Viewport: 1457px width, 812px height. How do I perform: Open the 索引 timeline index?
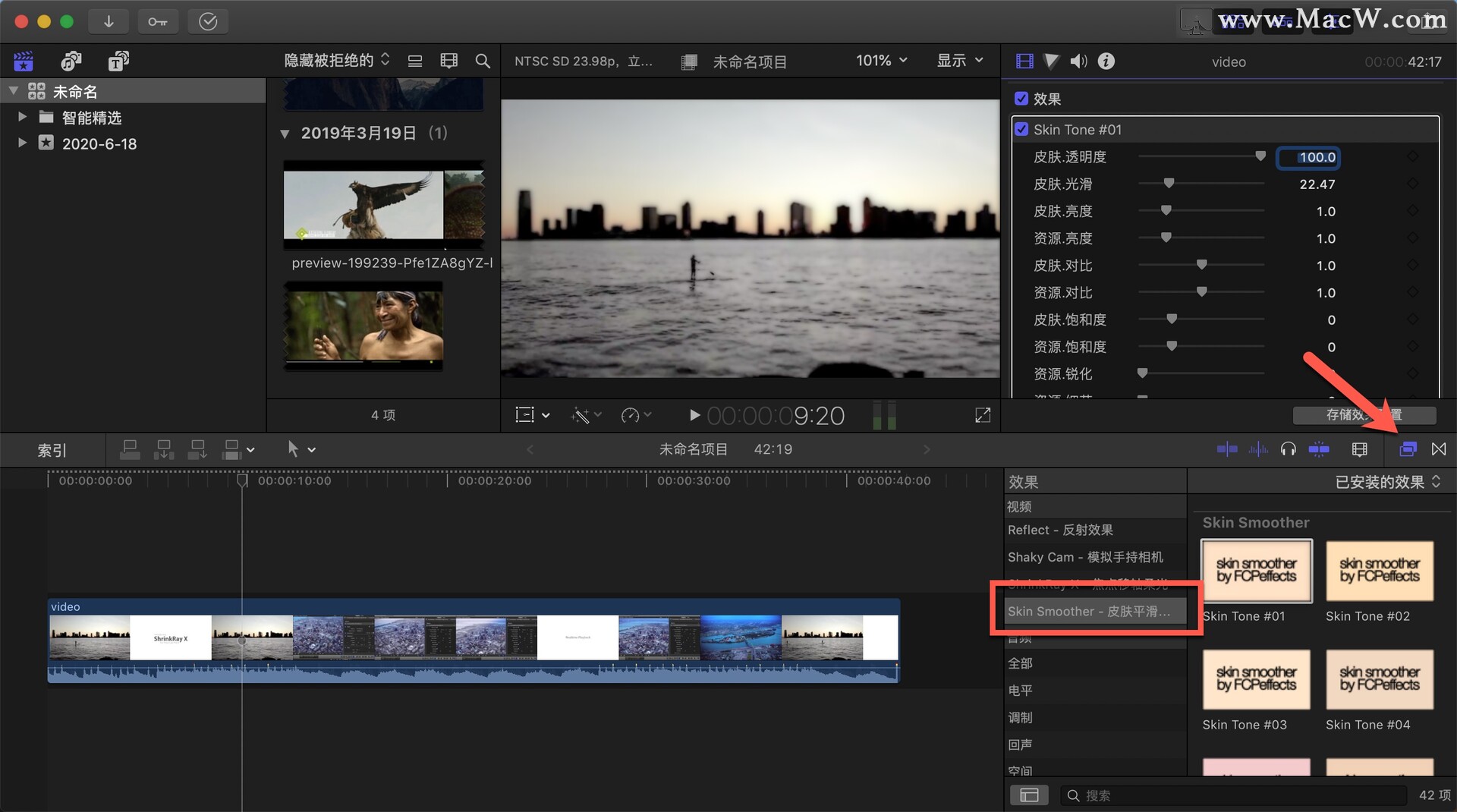pos(52,450)
